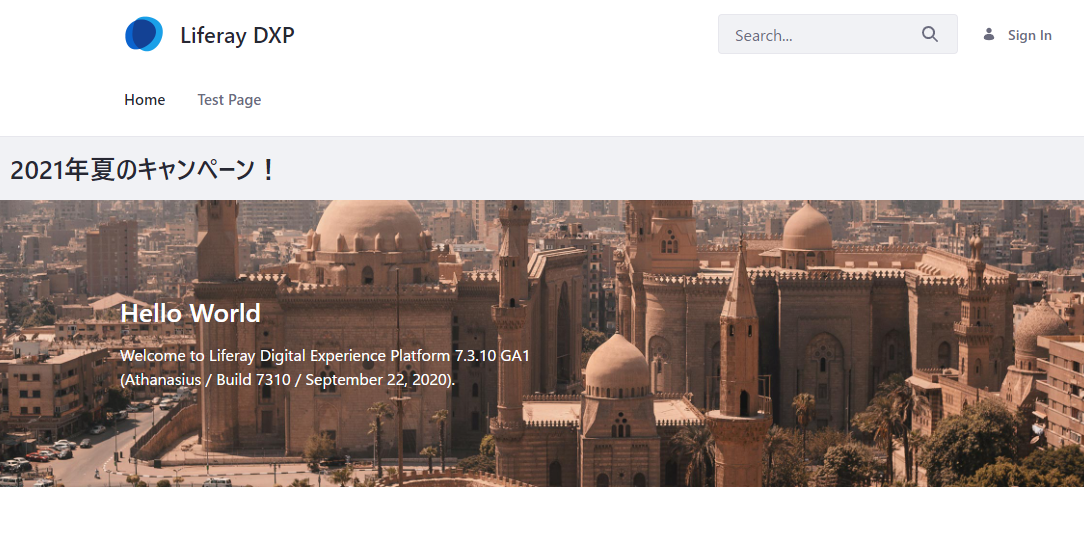Click the 2021年夏のキャンペーン！ heading
The image size is (1084, 533).
pyautogui.click(x=142, y=169)
